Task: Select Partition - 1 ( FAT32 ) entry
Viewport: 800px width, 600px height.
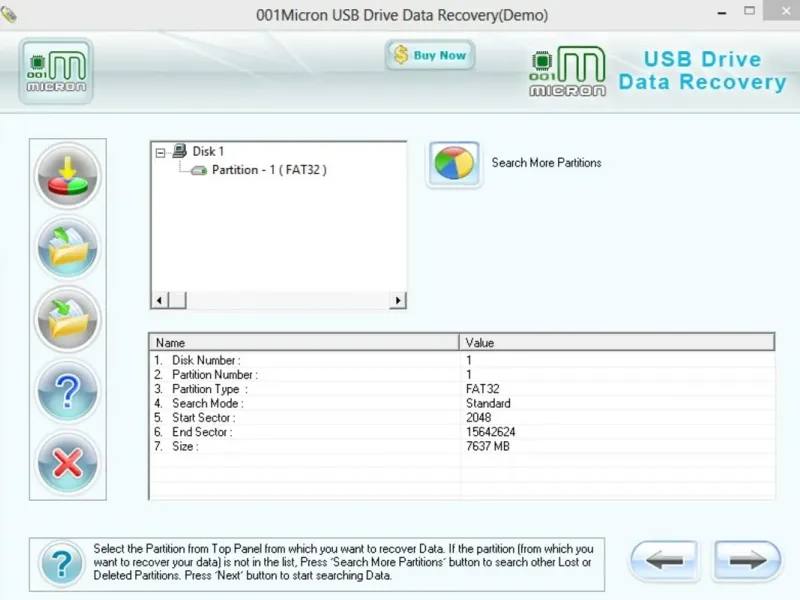Action: pyautogui.click(x=269, y=170)
